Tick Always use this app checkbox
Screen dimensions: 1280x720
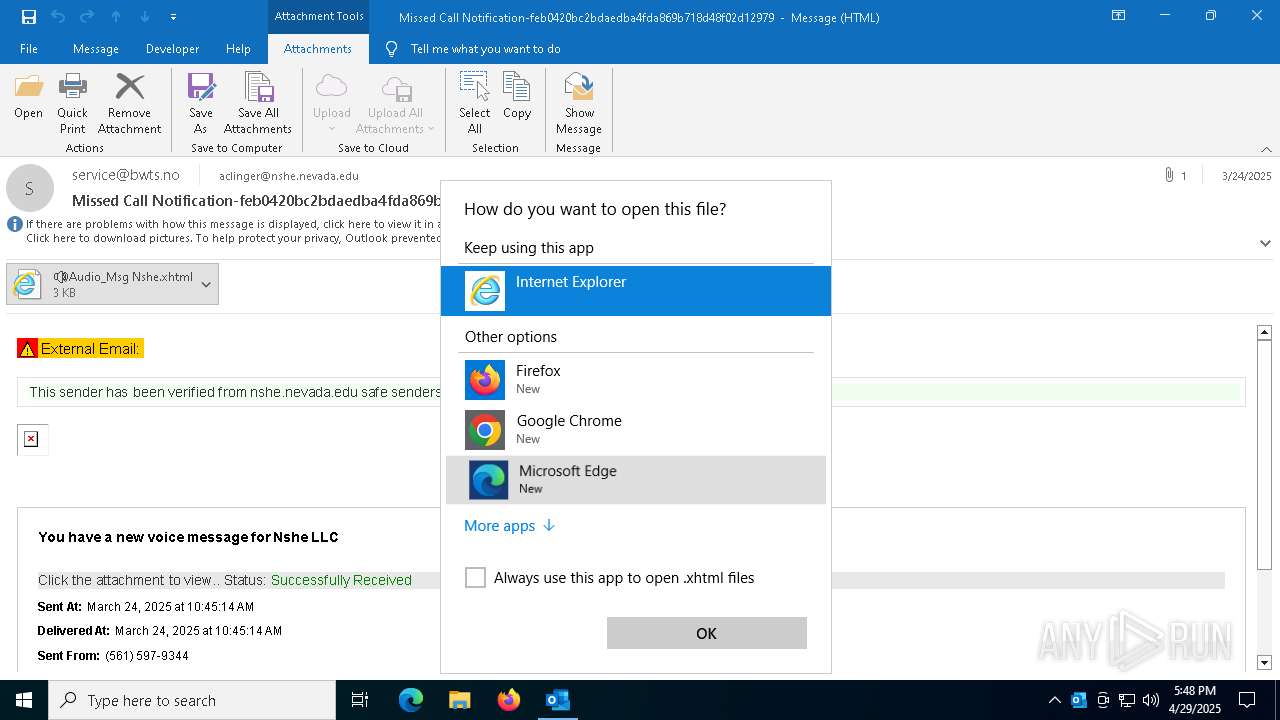tap(475, 578)
